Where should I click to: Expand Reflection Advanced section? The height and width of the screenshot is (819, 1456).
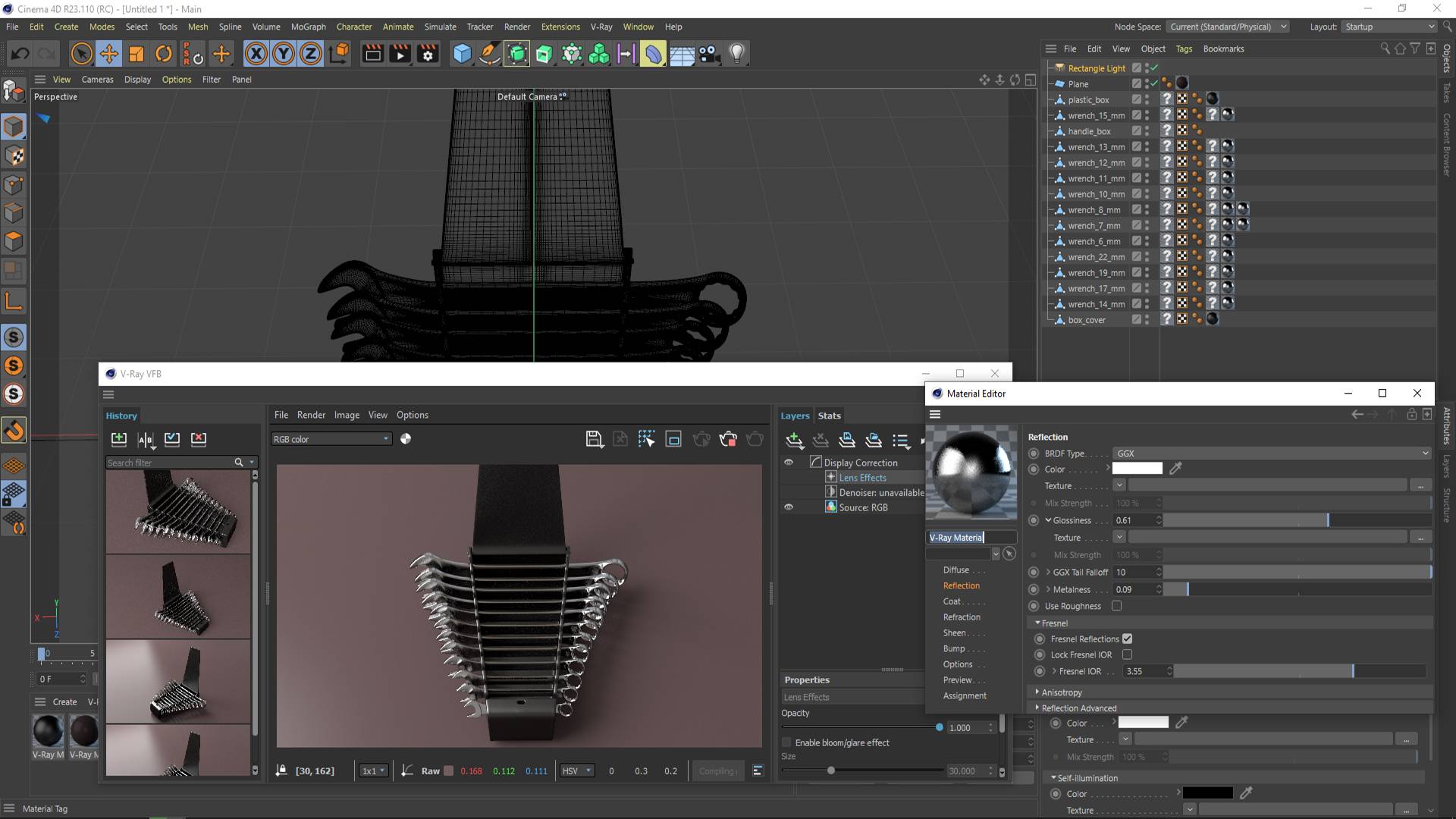[x=1078, y=708]
